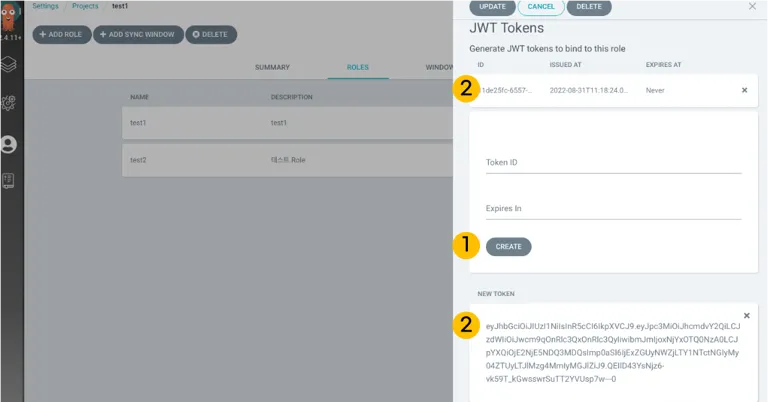The image size is (768, 402).
Task: Create the JWT token with Create button
Action: pyautogui.click(x=508, y=247)
